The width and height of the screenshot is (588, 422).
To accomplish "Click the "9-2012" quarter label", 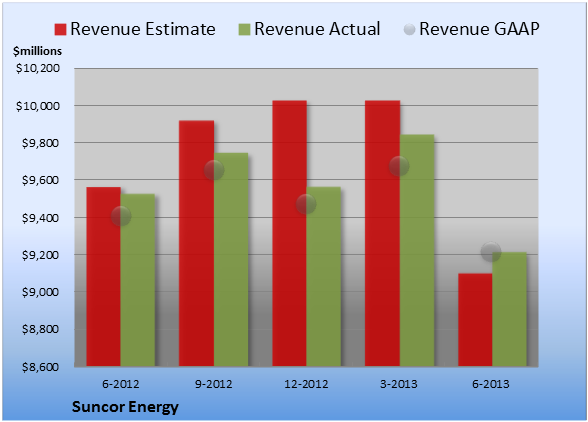I will click(x=214, y=384).
